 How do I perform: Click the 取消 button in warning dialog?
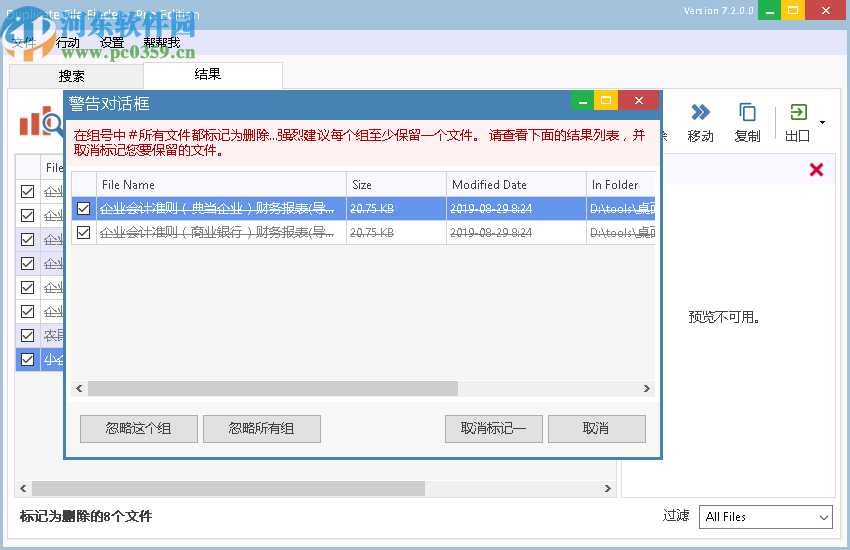click(597, 429)
